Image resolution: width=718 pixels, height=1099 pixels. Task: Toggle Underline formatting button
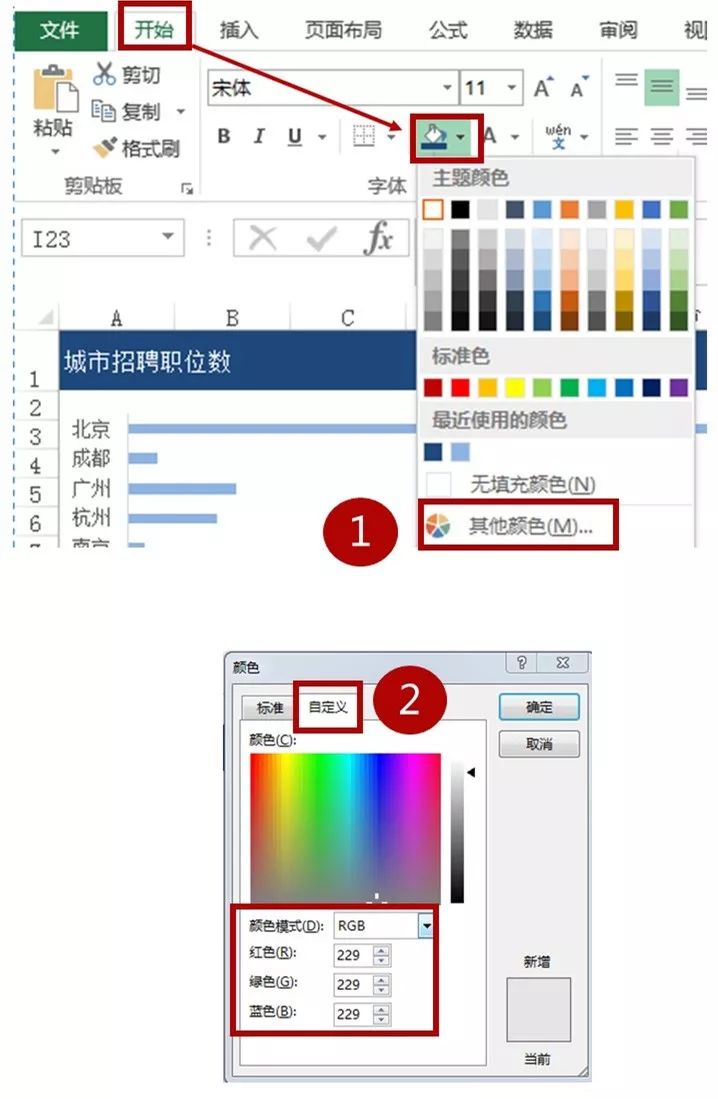(x=294, y=136)
